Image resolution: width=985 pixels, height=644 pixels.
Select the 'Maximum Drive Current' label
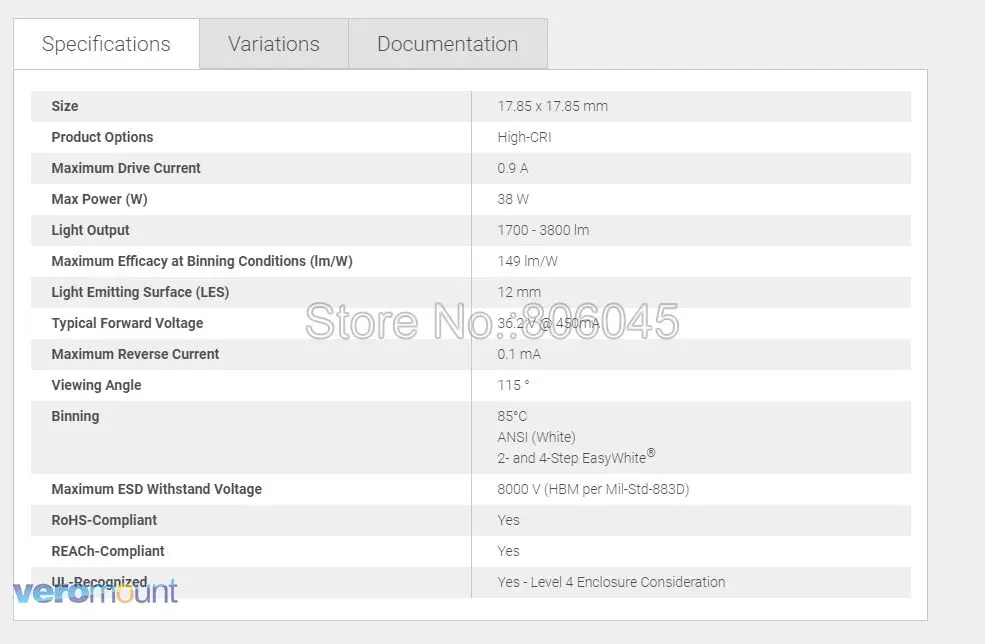(x=126, y=168)
